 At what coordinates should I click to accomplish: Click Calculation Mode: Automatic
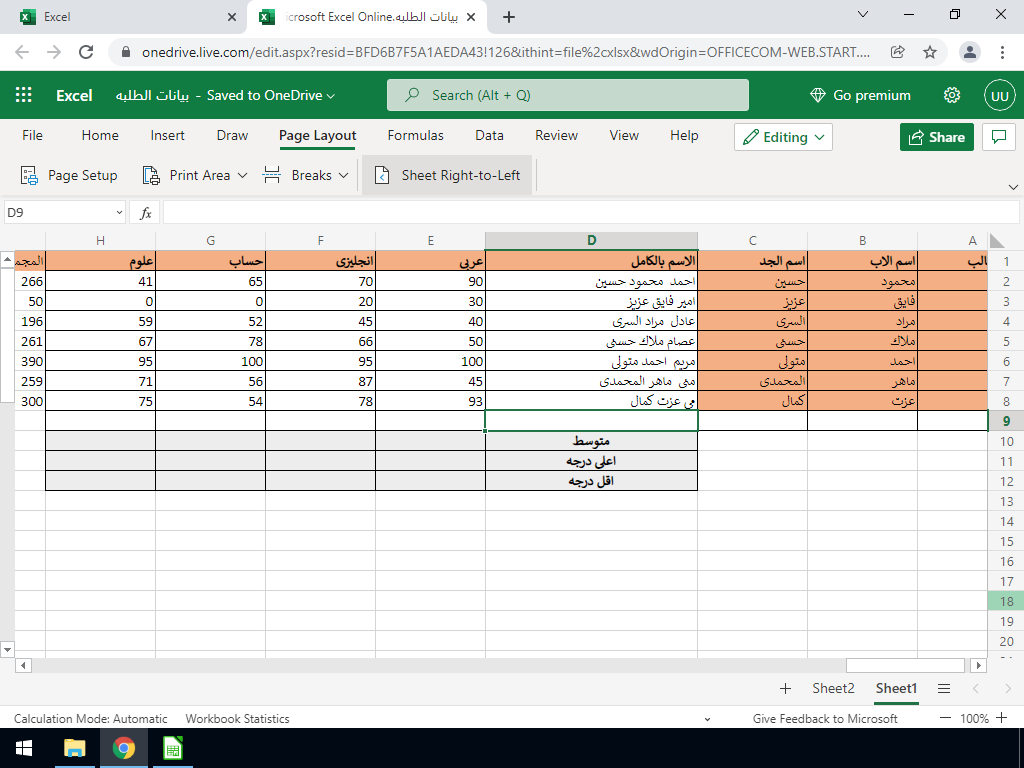click(90, 718)
